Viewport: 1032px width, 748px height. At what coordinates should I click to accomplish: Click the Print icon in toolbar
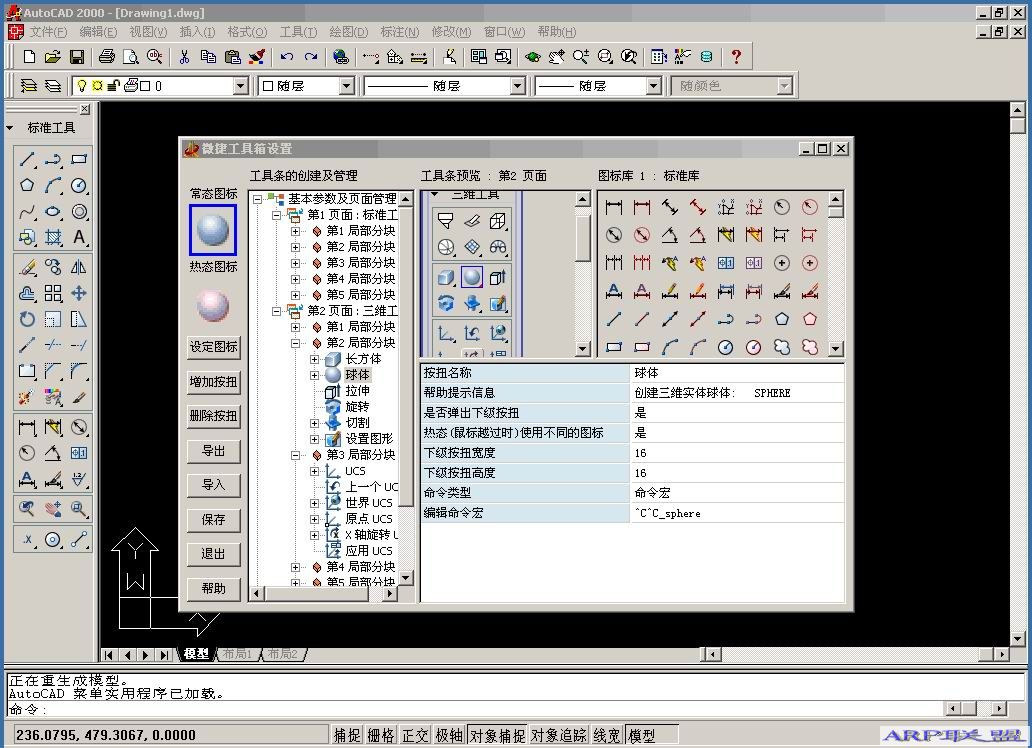click(107, 57)
